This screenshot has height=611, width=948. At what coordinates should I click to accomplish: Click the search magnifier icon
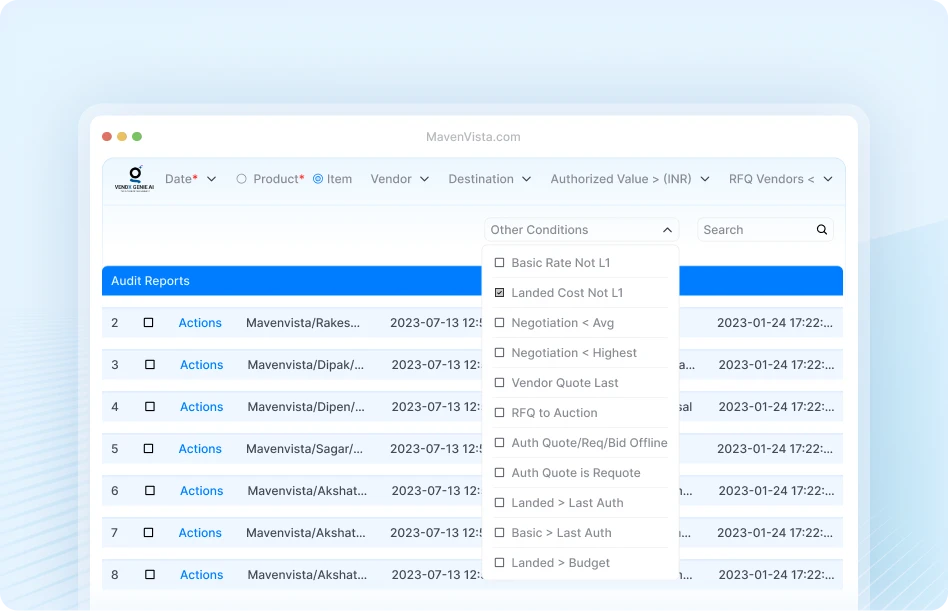click(822, 230)
